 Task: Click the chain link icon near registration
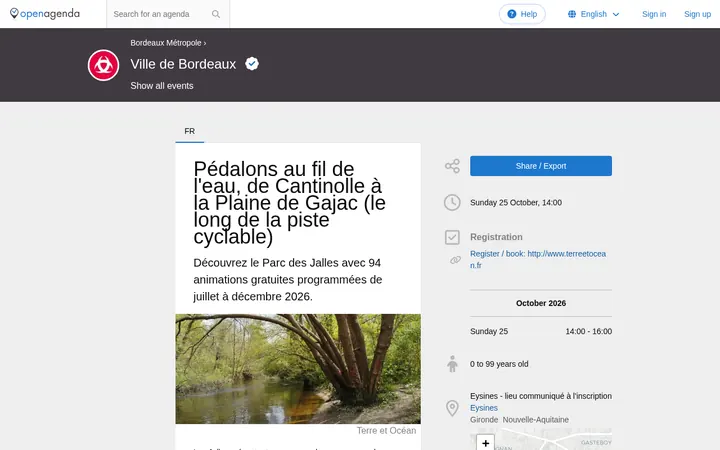(x=455, y=260)
